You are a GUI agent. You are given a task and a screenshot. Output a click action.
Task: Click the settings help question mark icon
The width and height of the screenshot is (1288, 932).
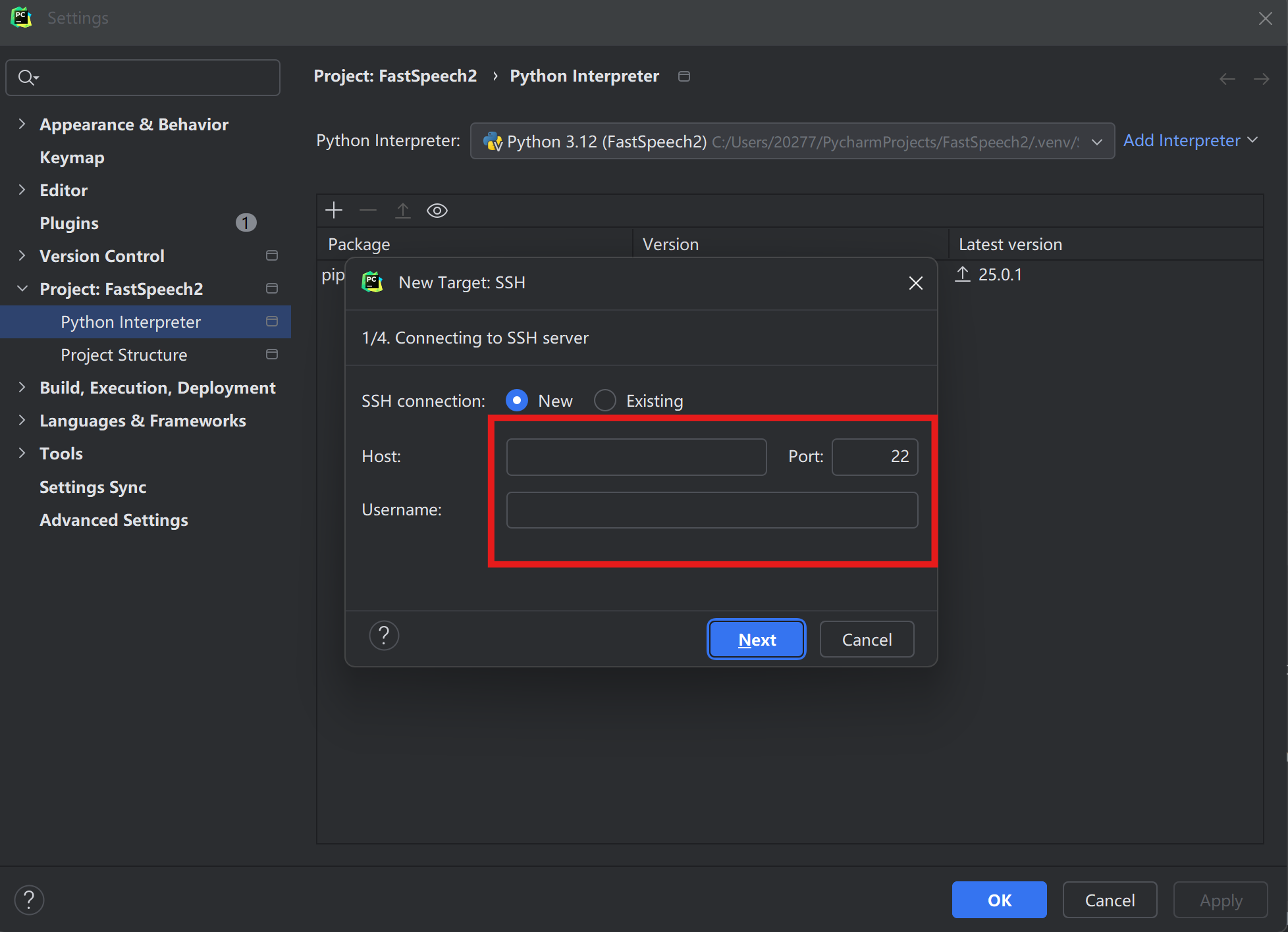click(x=29, y=900)
